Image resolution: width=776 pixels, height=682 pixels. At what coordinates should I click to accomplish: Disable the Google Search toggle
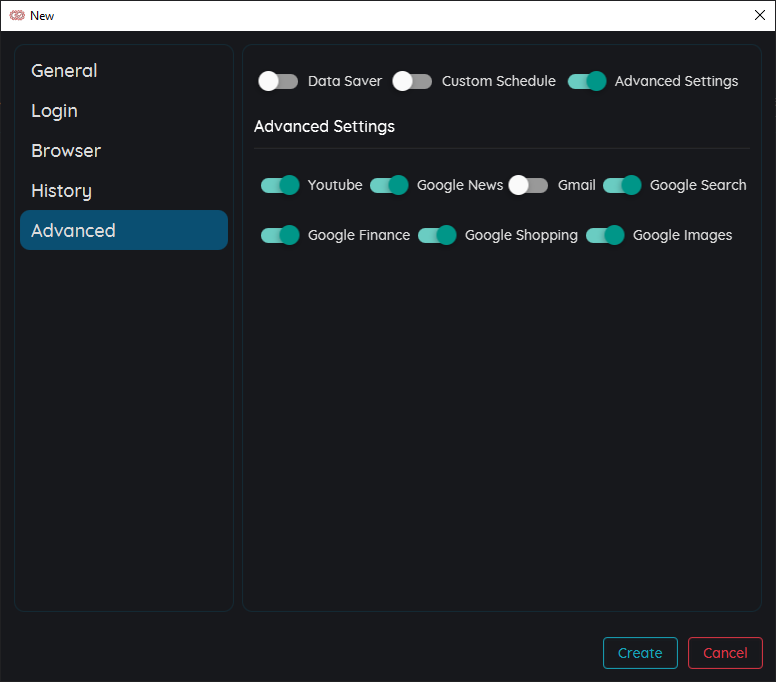pos(622,185)
